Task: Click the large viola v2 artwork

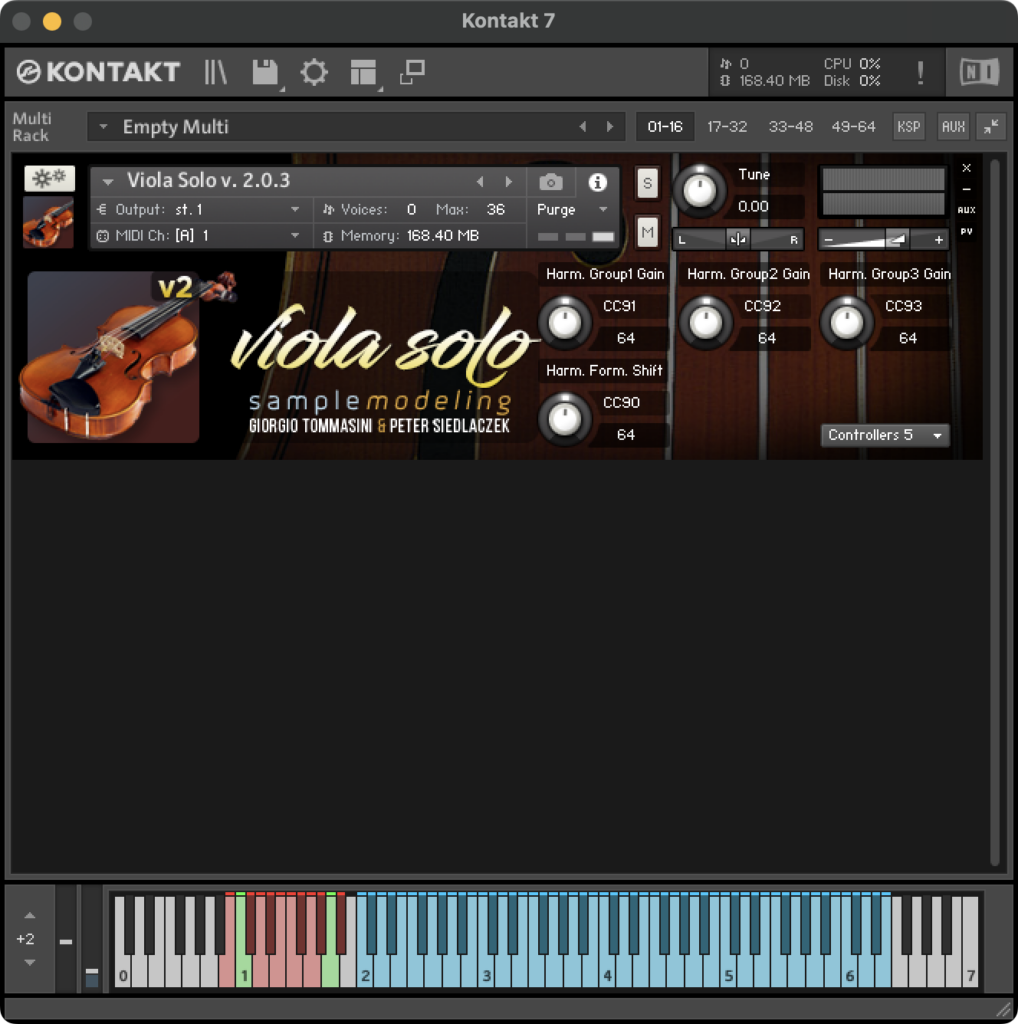Action: pos(114,357)
